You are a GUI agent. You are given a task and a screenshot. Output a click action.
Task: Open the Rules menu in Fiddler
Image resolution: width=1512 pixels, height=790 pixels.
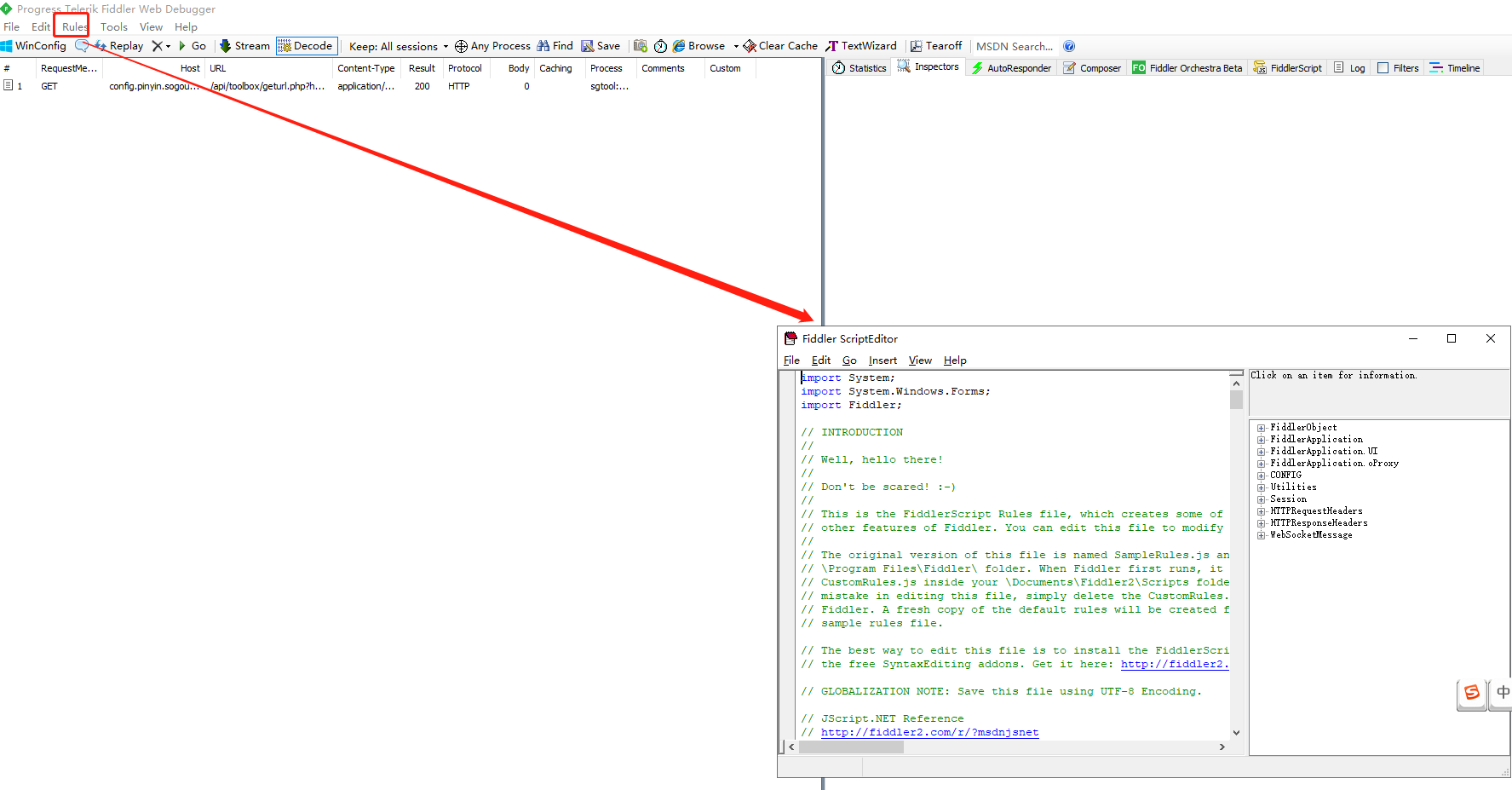click(x=74, y=26)
